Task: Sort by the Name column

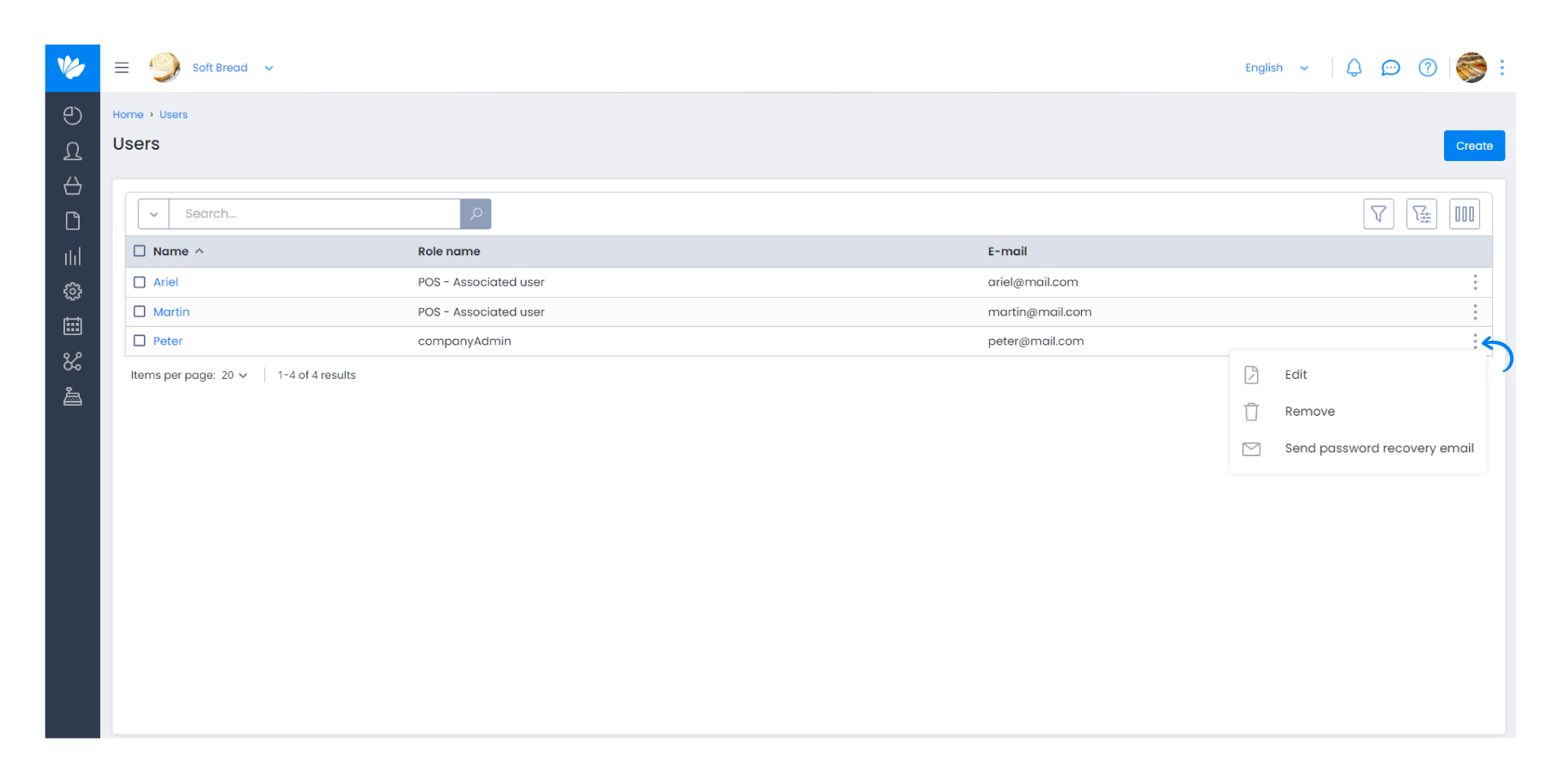Action: point(177,251)
